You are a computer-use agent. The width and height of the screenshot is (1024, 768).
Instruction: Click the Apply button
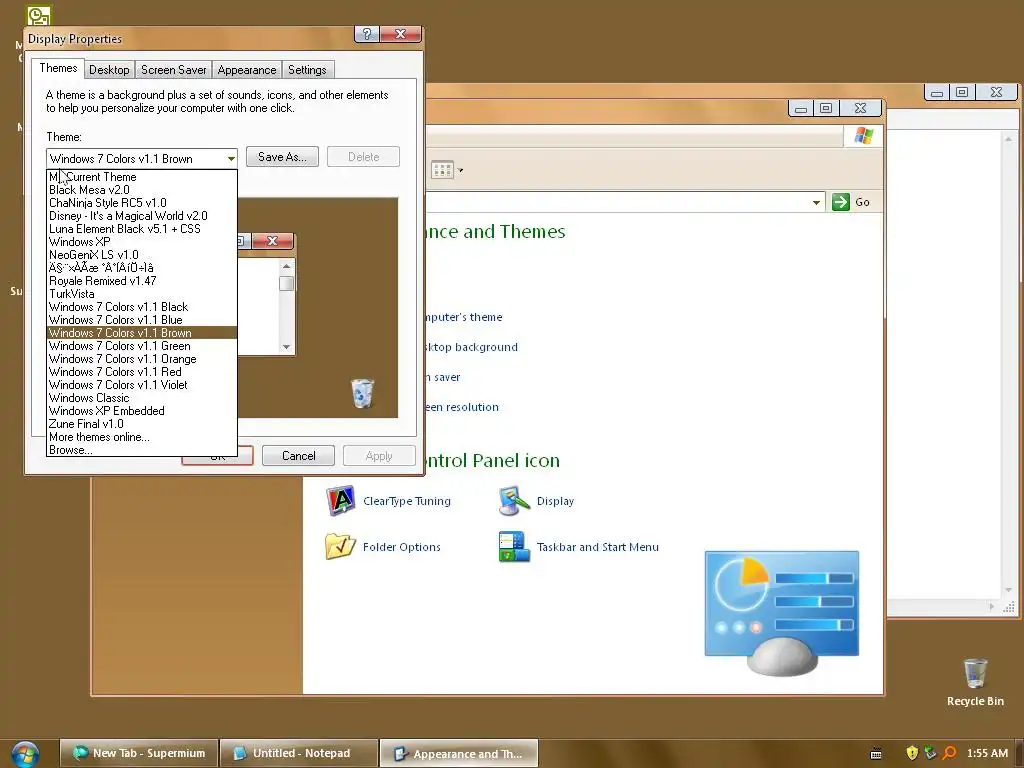pyautogui.click(x=379, y=456)
